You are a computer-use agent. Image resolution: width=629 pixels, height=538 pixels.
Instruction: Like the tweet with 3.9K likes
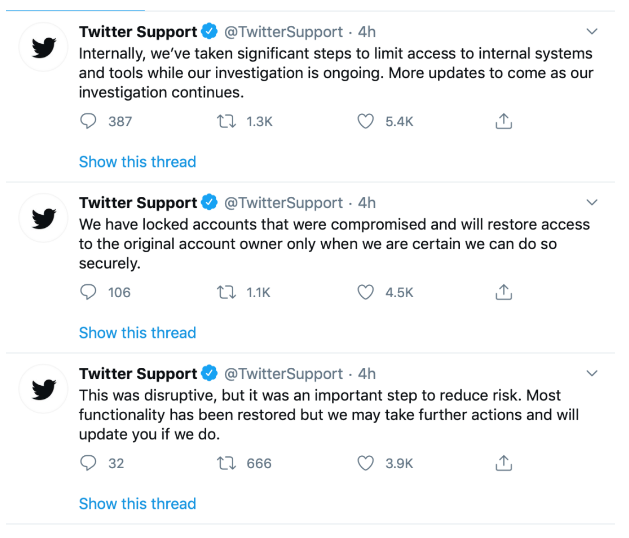pos(365,463)
